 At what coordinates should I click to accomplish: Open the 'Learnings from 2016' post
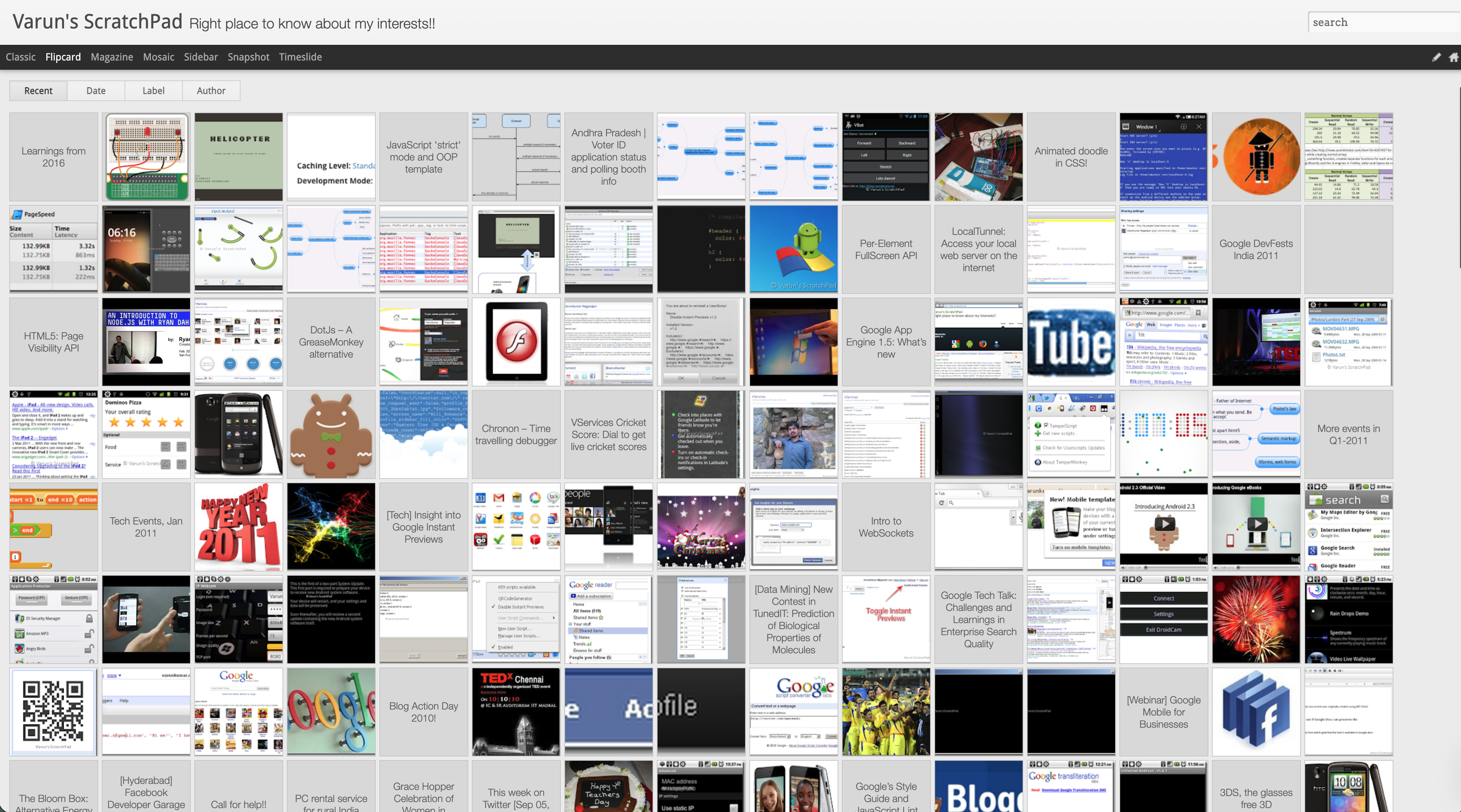pos(53,157)
